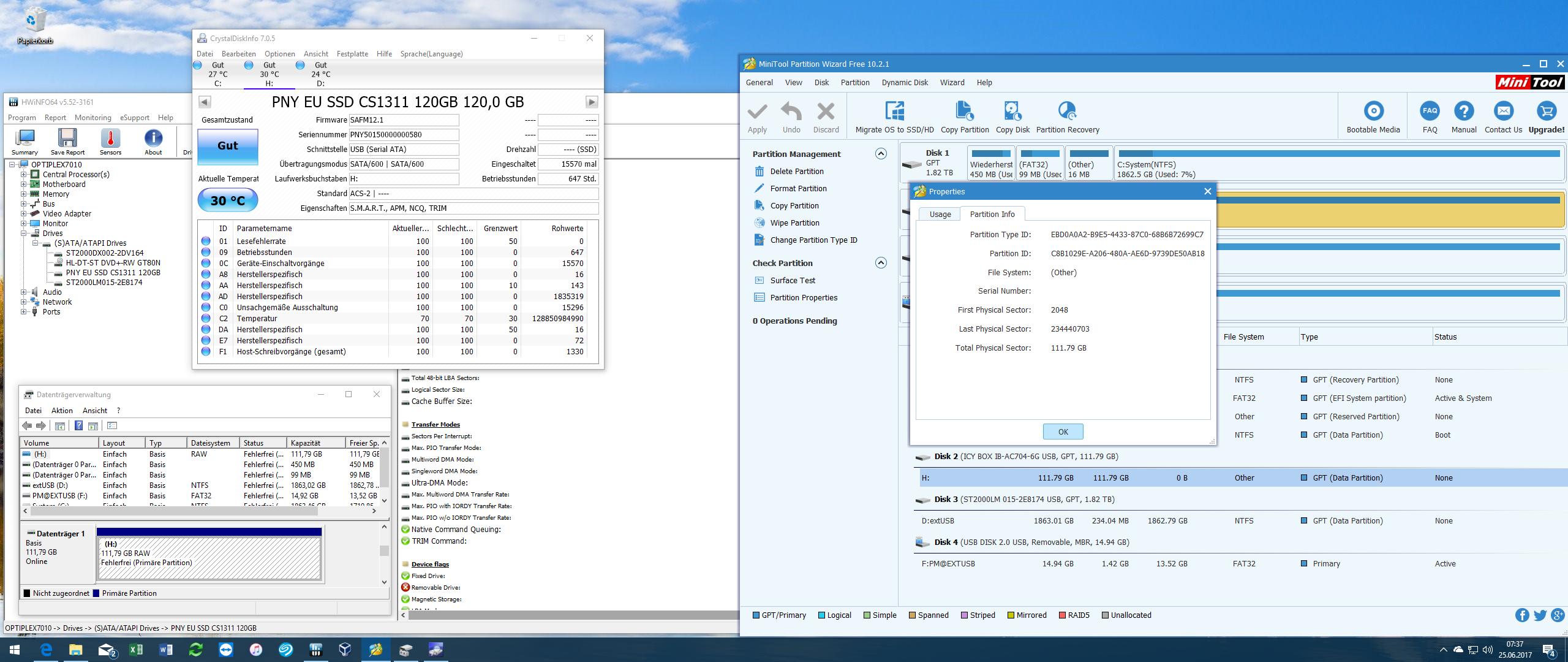The width and height of the screenshot is (1568, 662).
Task: Click the Bootable Media icon
Action: (x=1373, y=112)
